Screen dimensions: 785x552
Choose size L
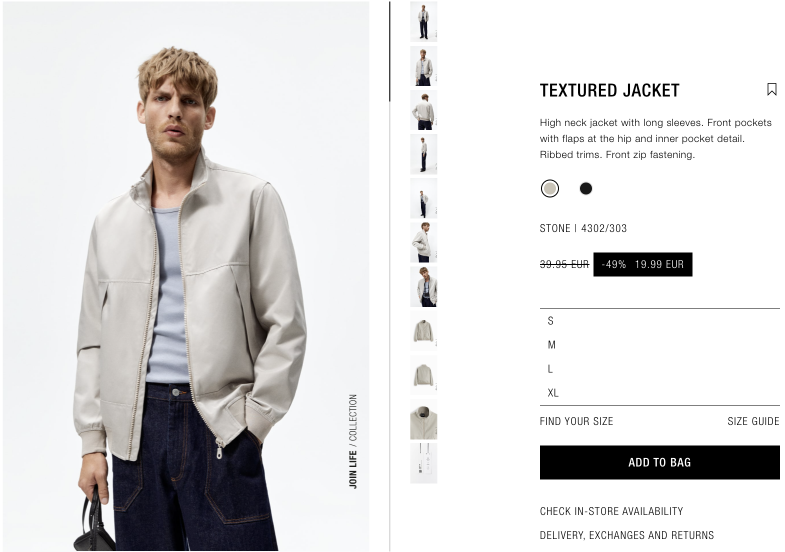659,369
